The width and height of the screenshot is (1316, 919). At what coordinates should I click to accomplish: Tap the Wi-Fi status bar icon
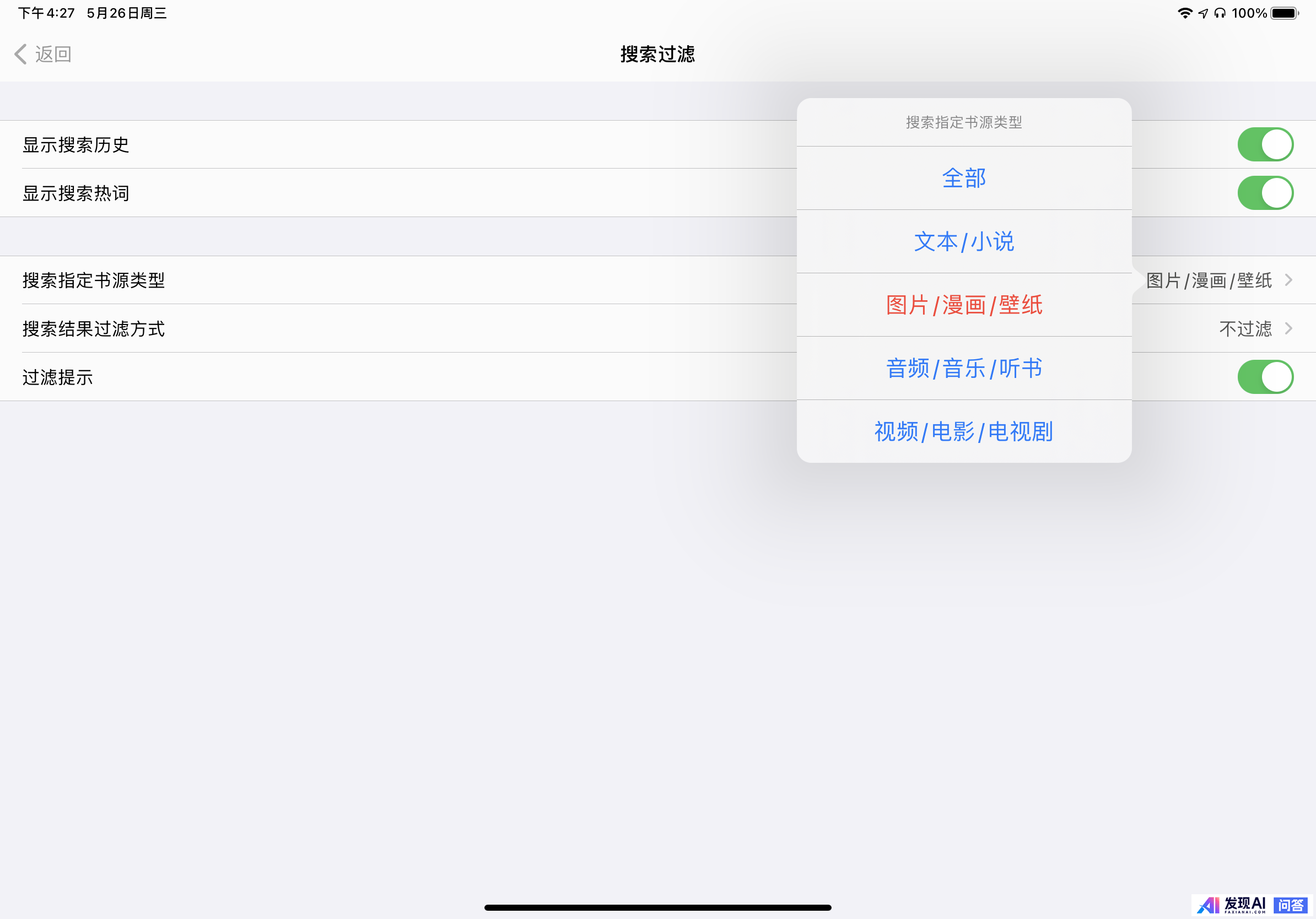[1185, 13]
